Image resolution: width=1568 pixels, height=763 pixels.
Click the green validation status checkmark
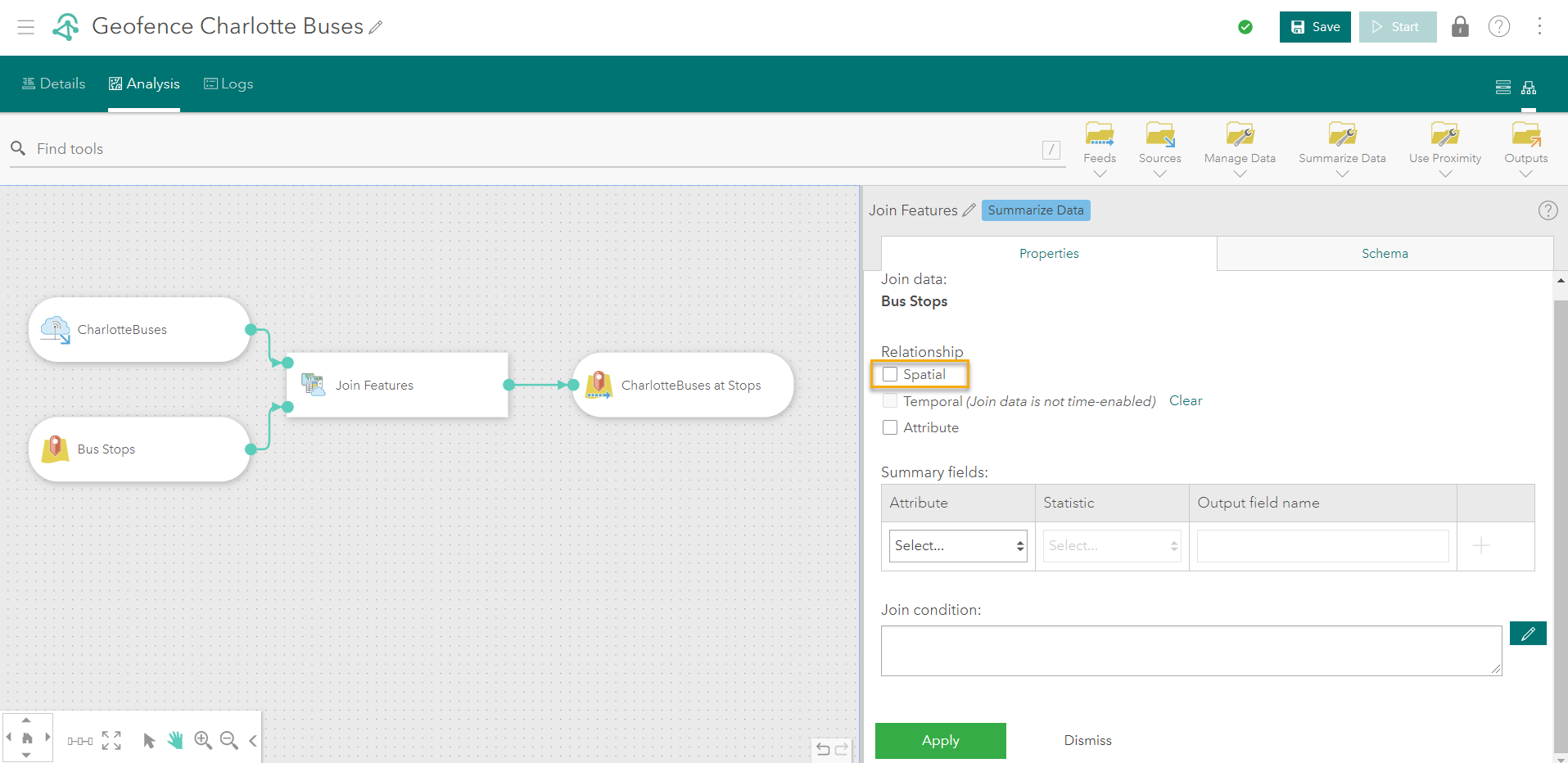click(1245, 27)
